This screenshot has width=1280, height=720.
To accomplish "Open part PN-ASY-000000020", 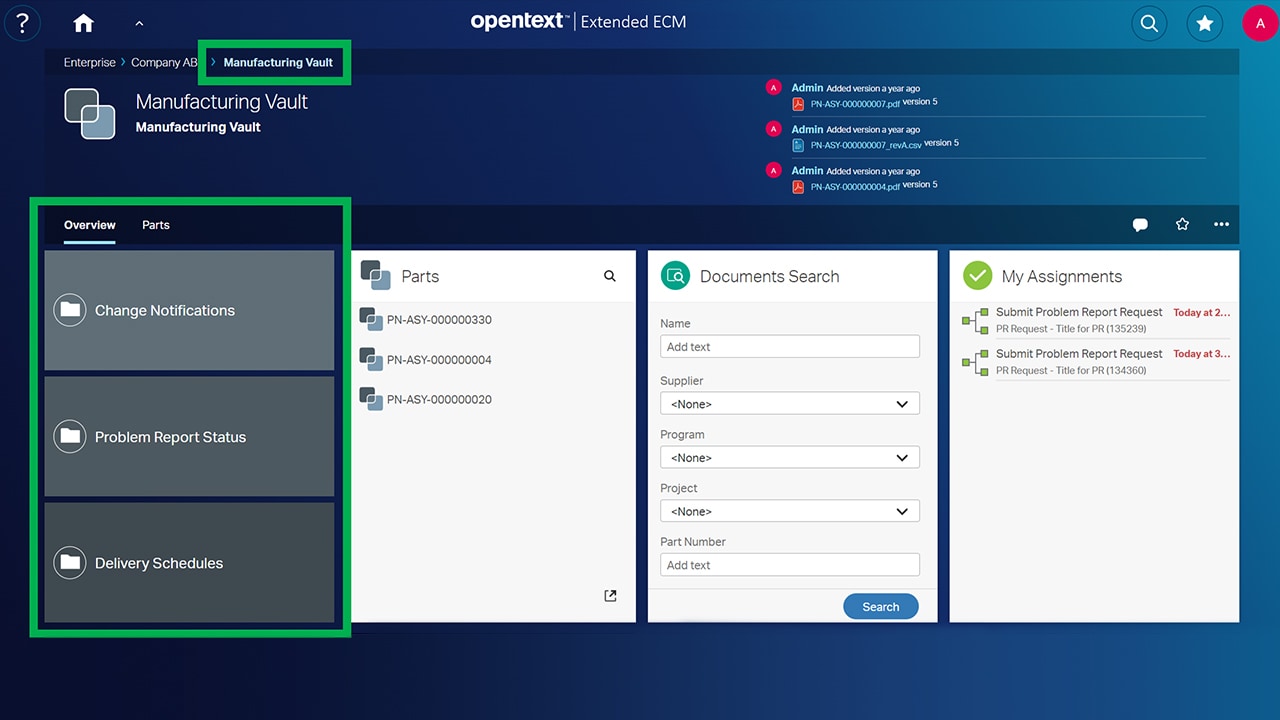I will (x=439, y=399).
